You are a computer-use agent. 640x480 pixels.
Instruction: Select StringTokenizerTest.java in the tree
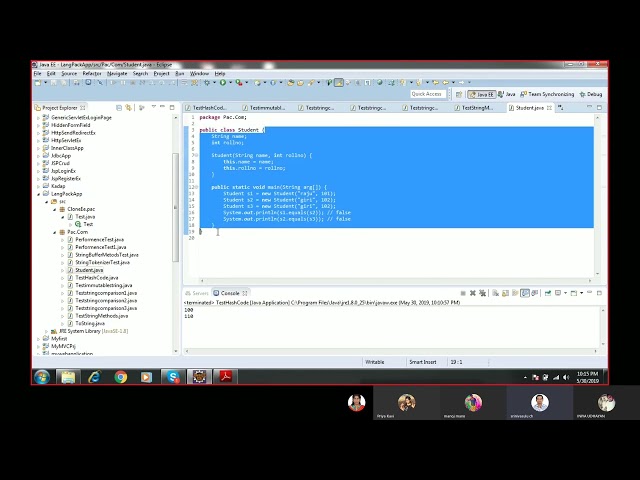(x=102, y=262)
